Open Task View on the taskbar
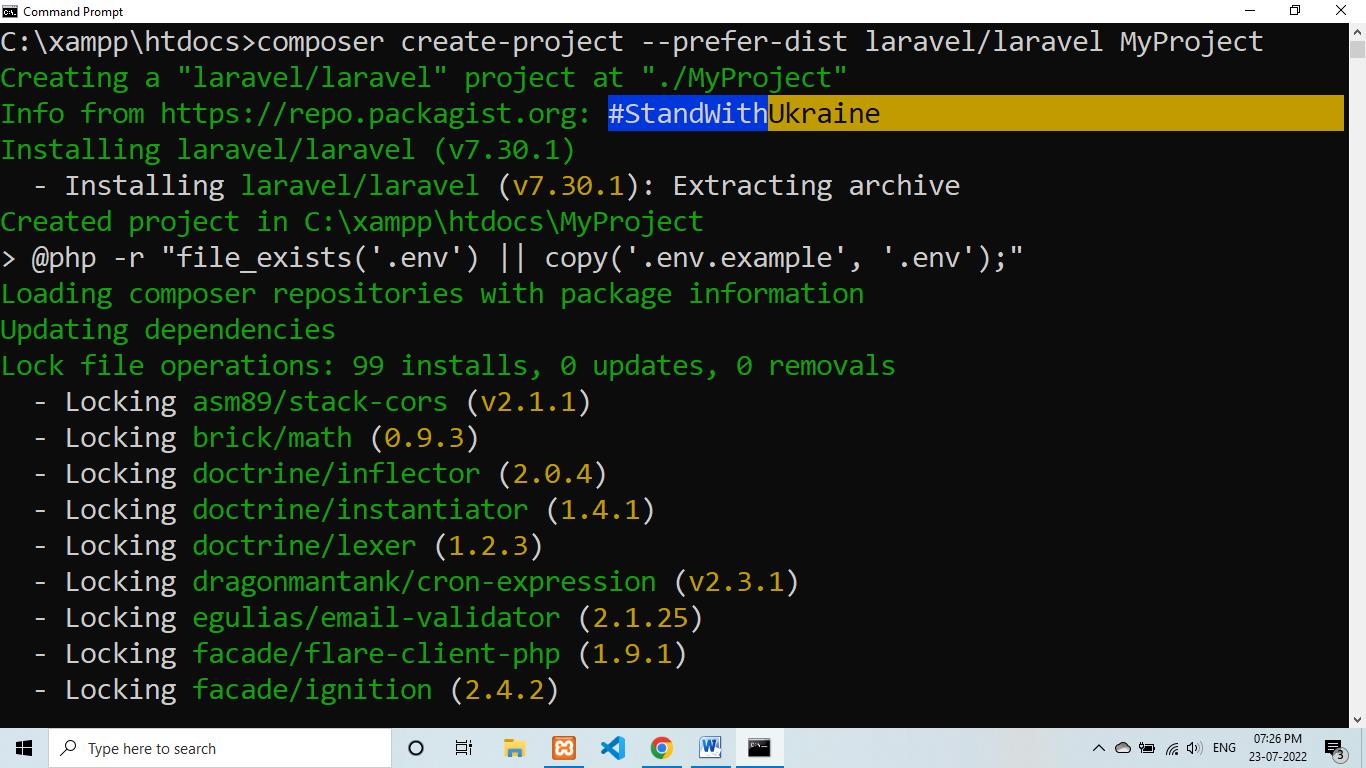Image resolution: width=1366 pixels, height=768 pixels. [x=464, y=748]
